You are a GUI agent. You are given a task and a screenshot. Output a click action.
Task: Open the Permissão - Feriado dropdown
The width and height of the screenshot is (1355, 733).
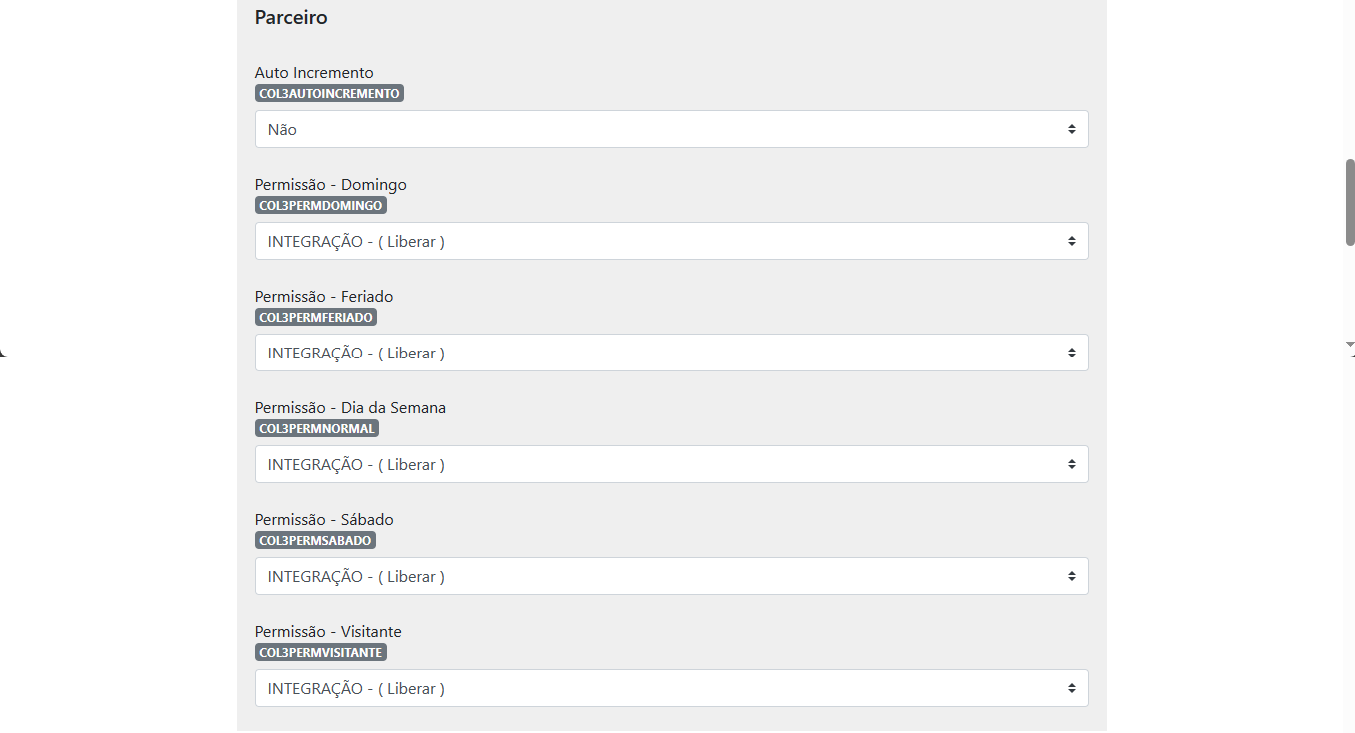click(671, 353)
